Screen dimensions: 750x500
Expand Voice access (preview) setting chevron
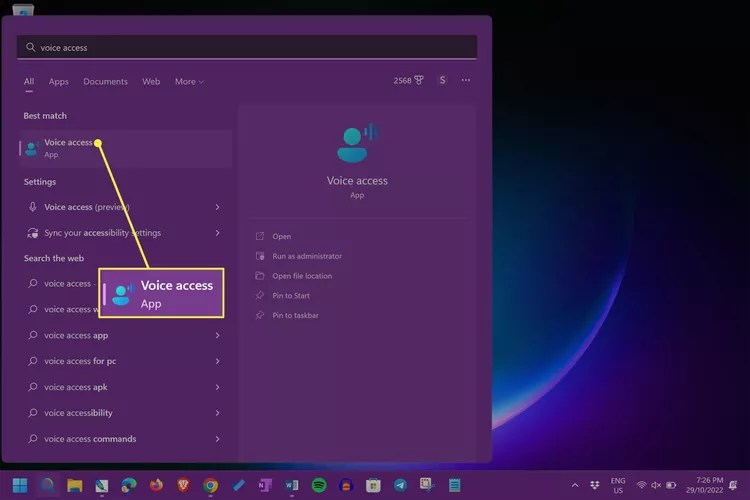(217, 207)
